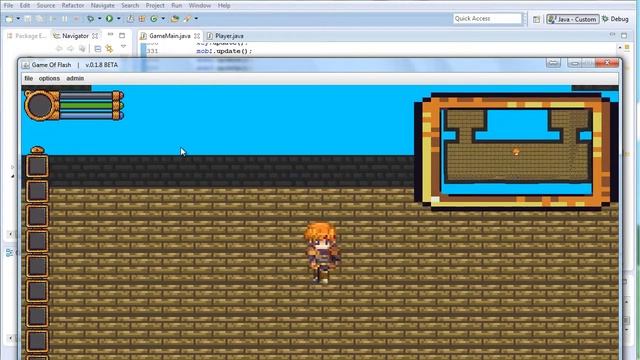Click the Navigator Back arrow icon
This screenshot has width=640, height=360.
[59, 49]
